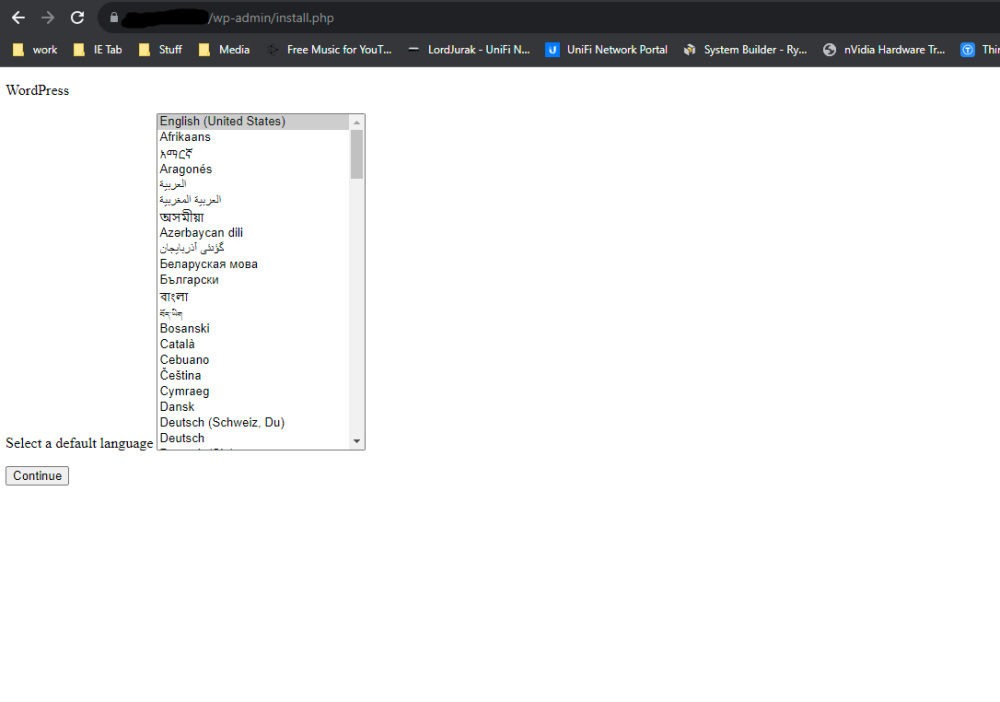Click the language list scroll-down arrow
The width and height of the screenshot is (1000, 702).
[x=357, y=441]
